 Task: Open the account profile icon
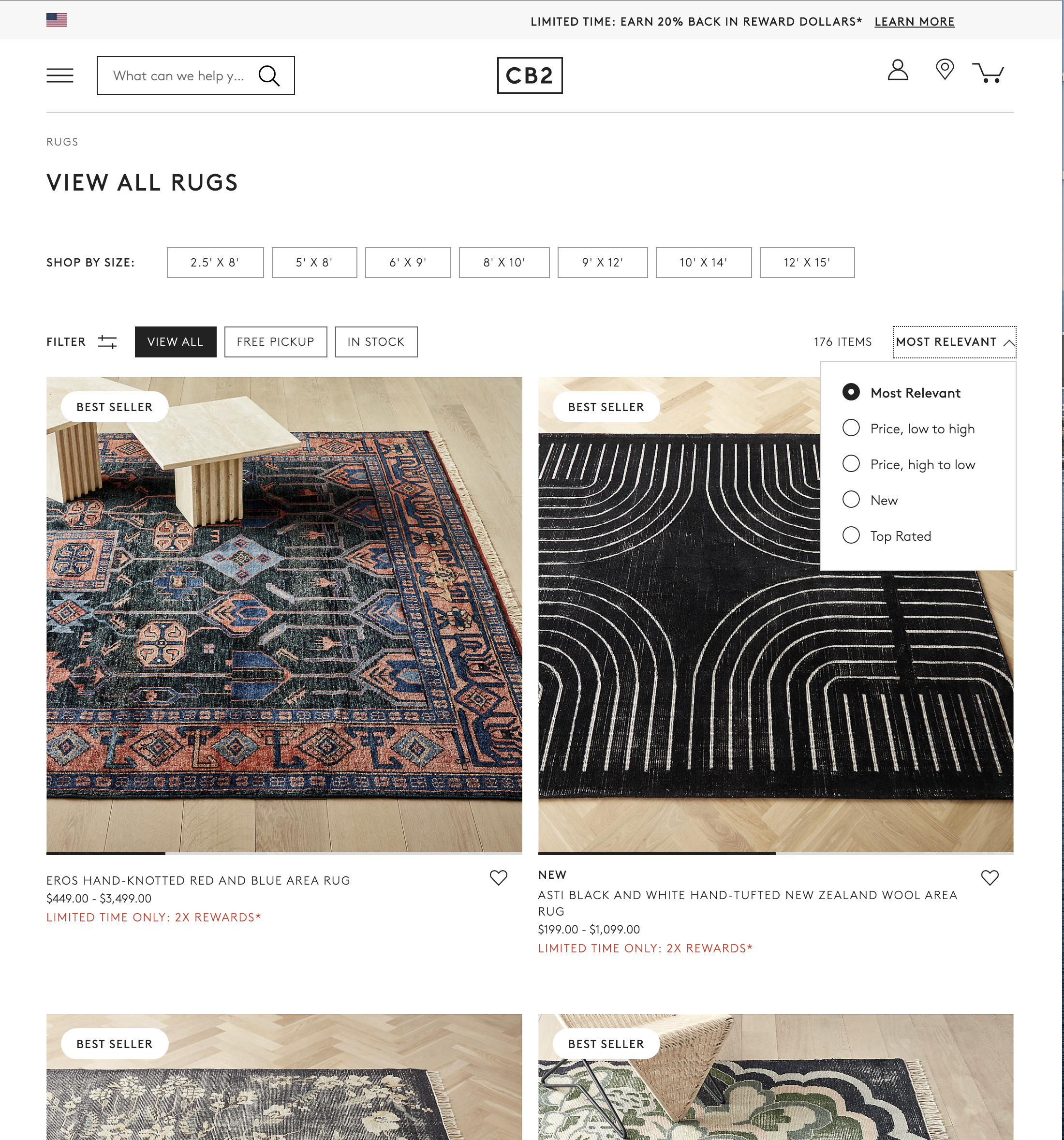point(898,71)
